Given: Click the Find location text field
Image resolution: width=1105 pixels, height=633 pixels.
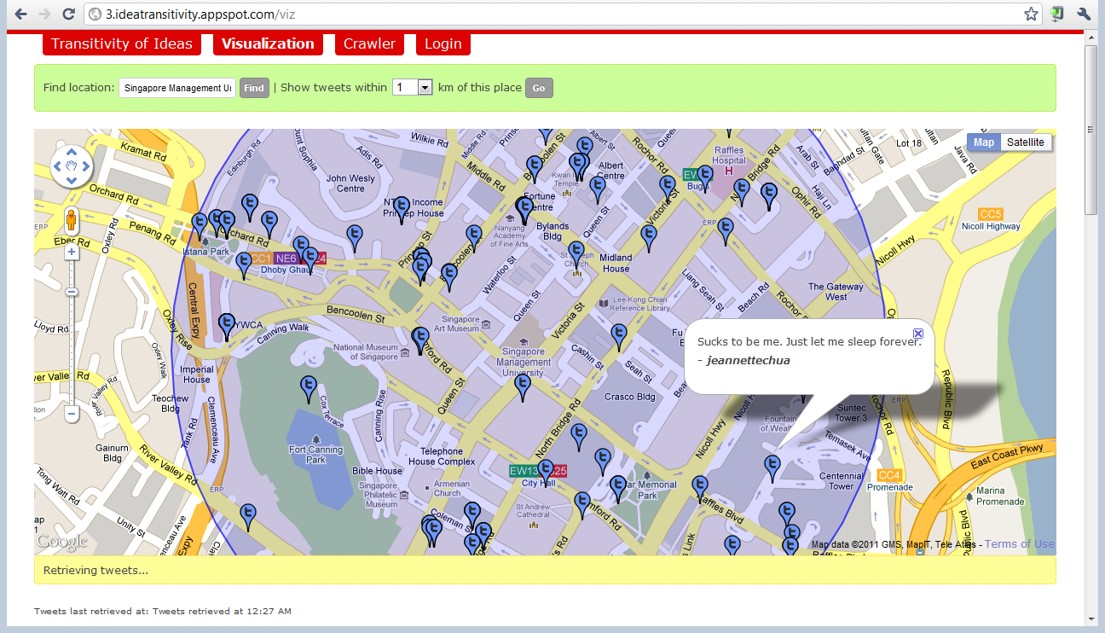Looking at the screenshot, I should coord(177,88).
